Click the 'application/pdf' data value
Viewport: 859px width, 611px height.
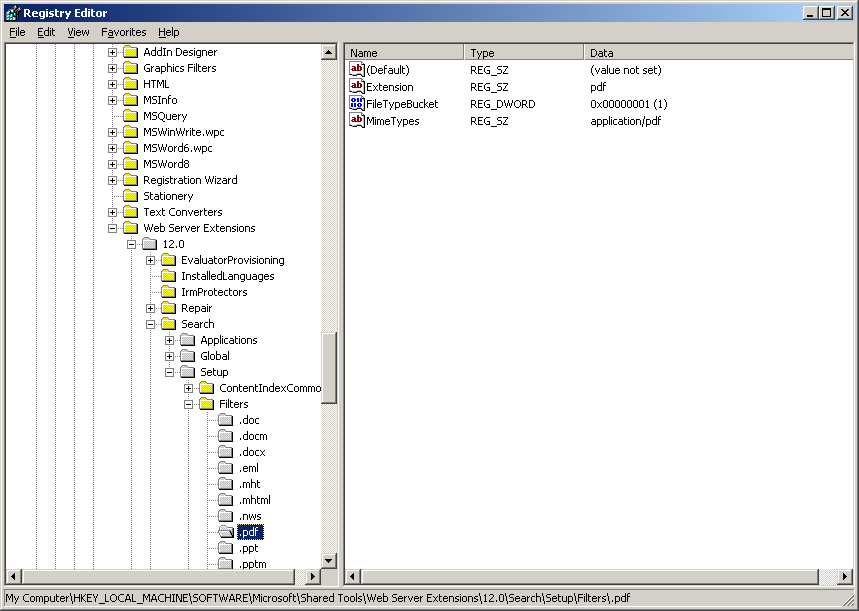[626, 121]
